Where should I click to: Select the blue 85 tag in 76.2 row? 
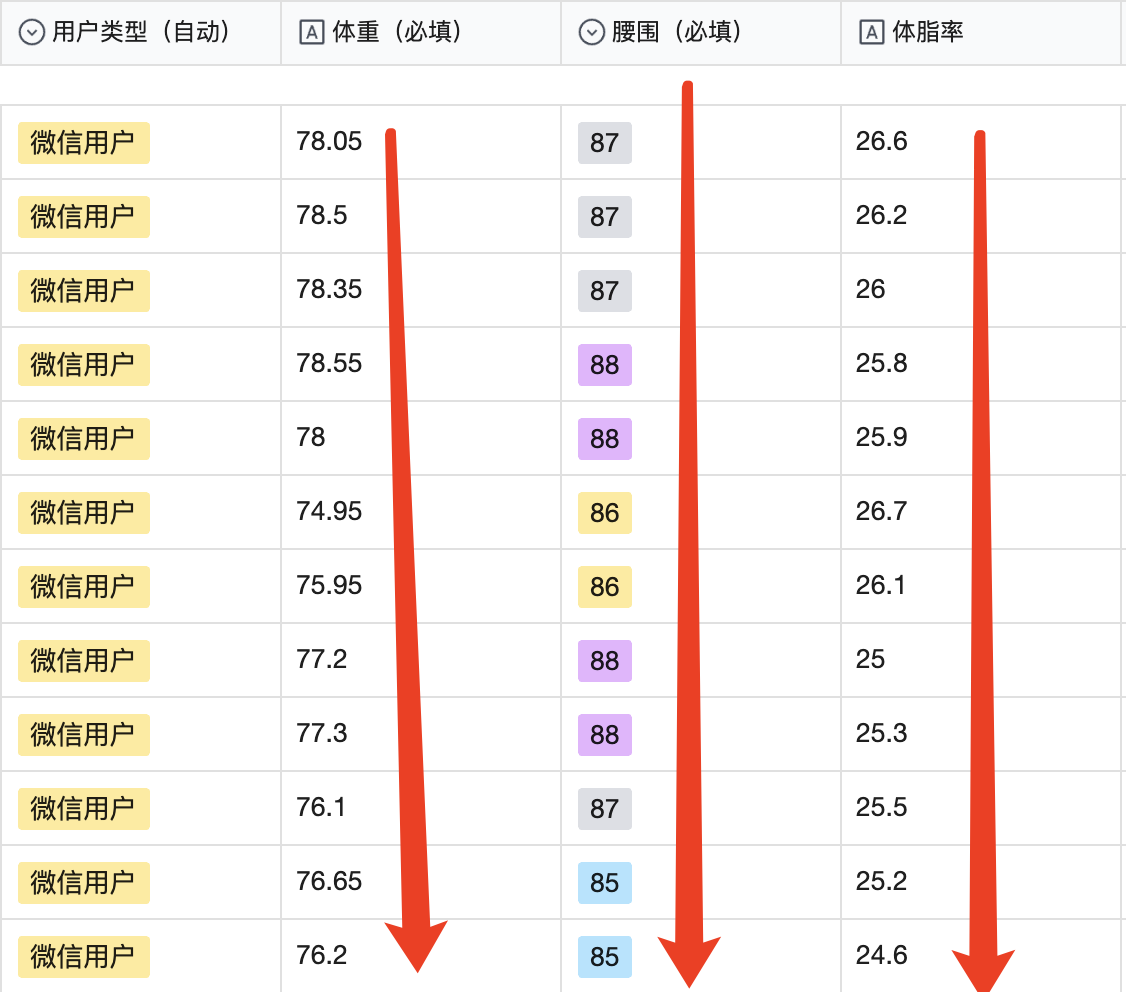click(604, 957)
